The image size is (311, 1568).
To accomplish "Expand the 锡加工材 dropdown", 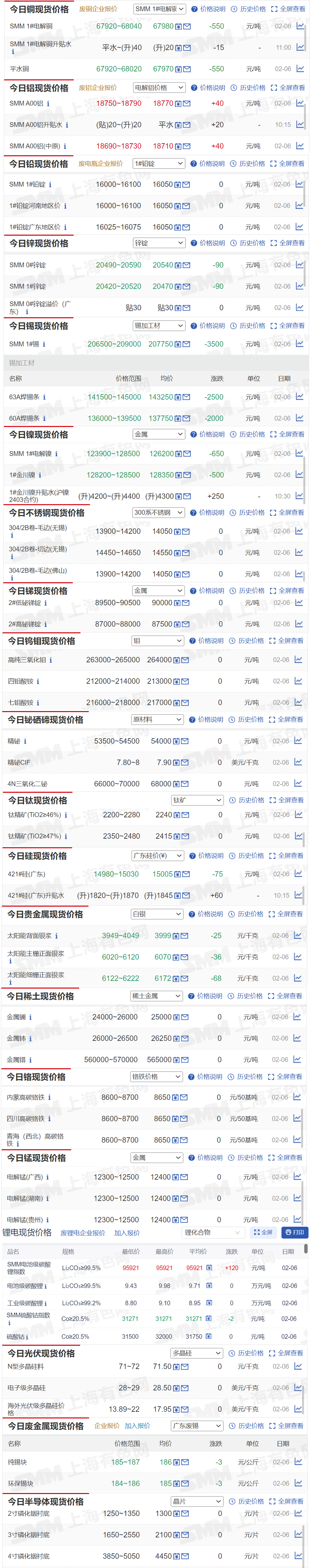I will click(159, 326).
